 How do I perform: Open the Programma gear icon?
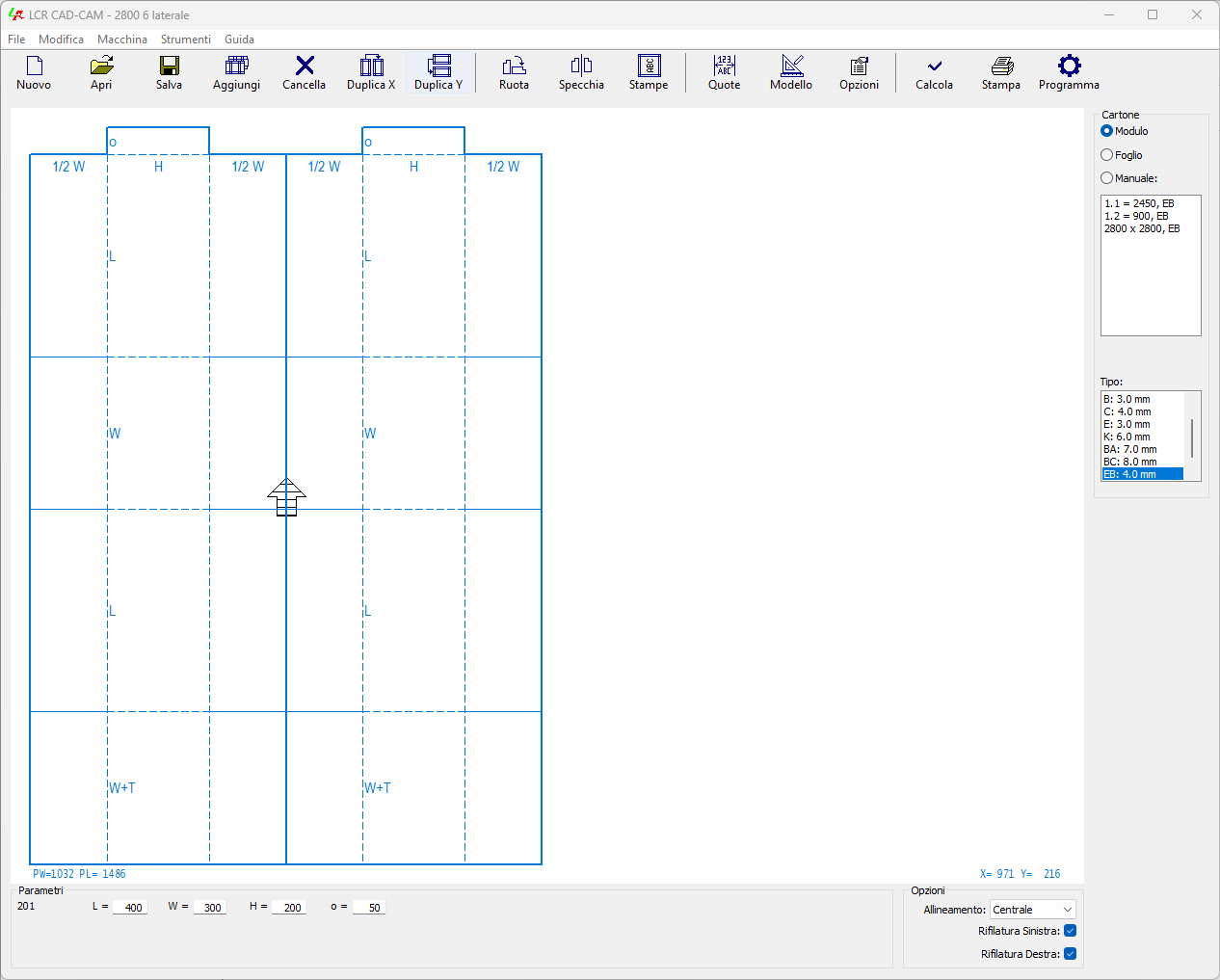[1070, 66]
